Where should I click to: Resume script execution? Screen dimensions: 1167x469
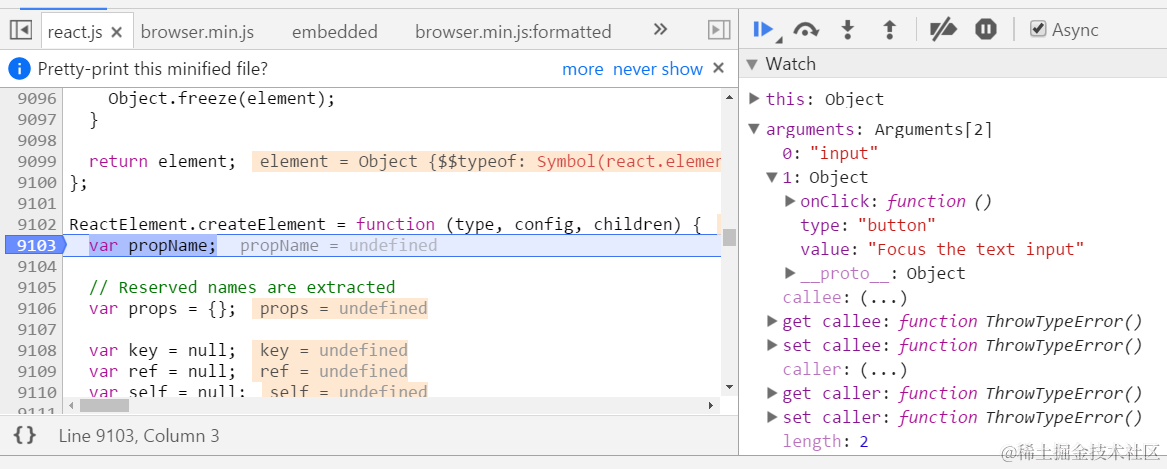click(764, 30)
